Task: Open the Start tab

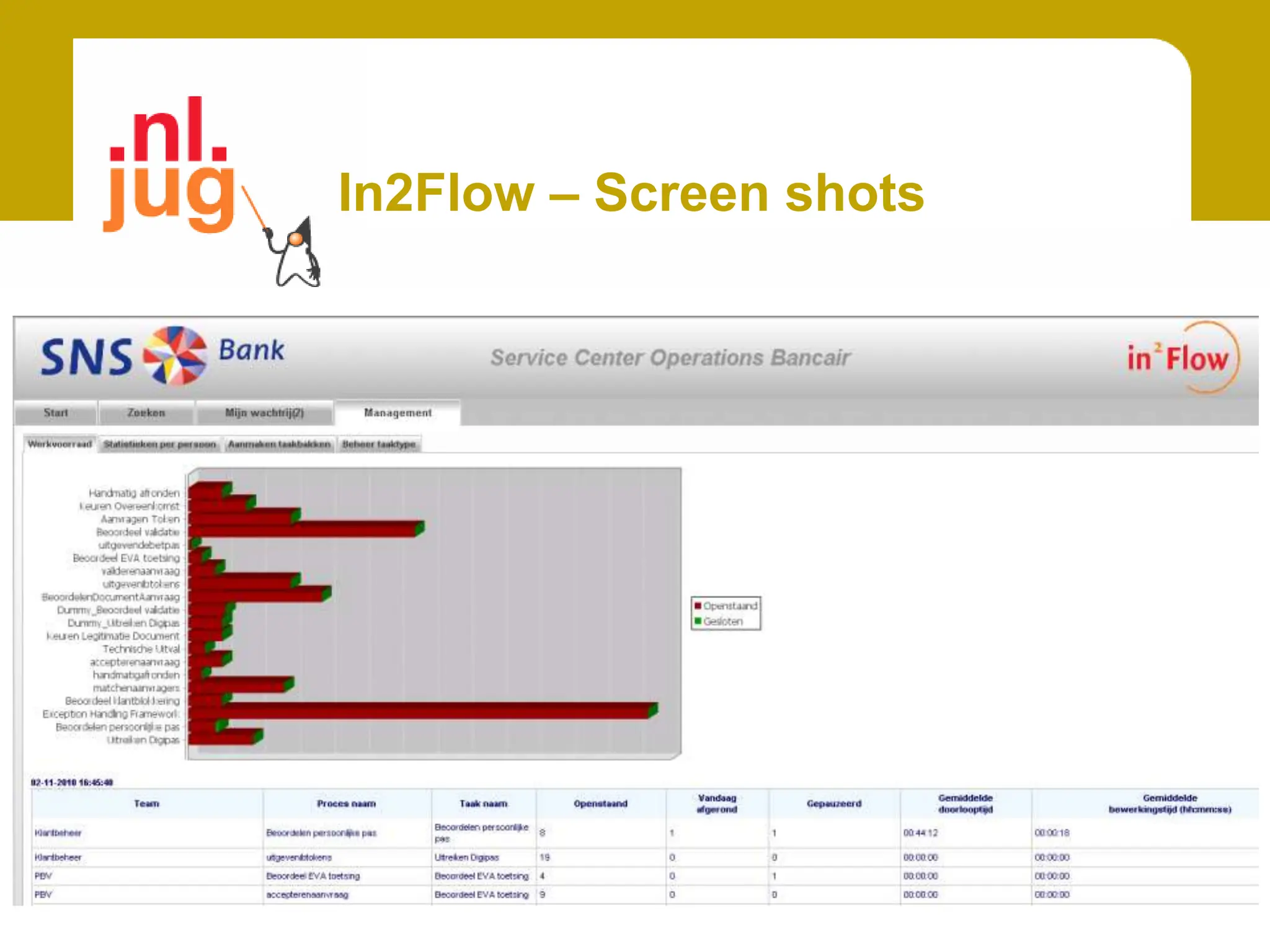Action: point(56,413)
